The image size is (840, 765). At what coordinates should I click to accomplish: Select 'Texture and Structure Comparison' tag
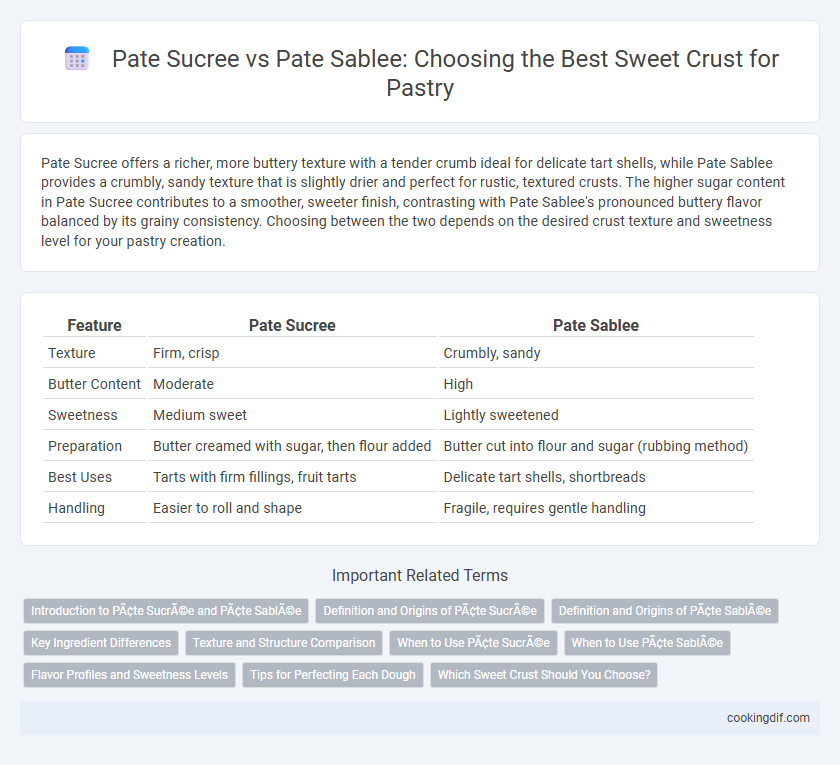pos(284,643)
